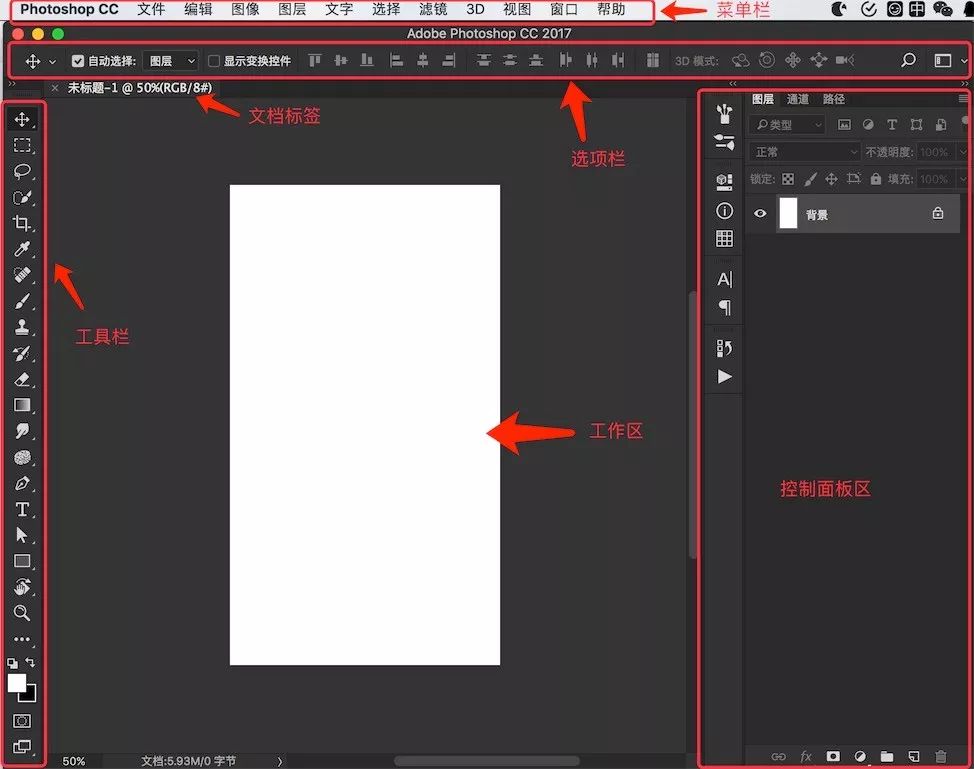Open the 不透明度 value dropdown
The height and width of the screenshot is (769, 974).
[x=961, y=152]
